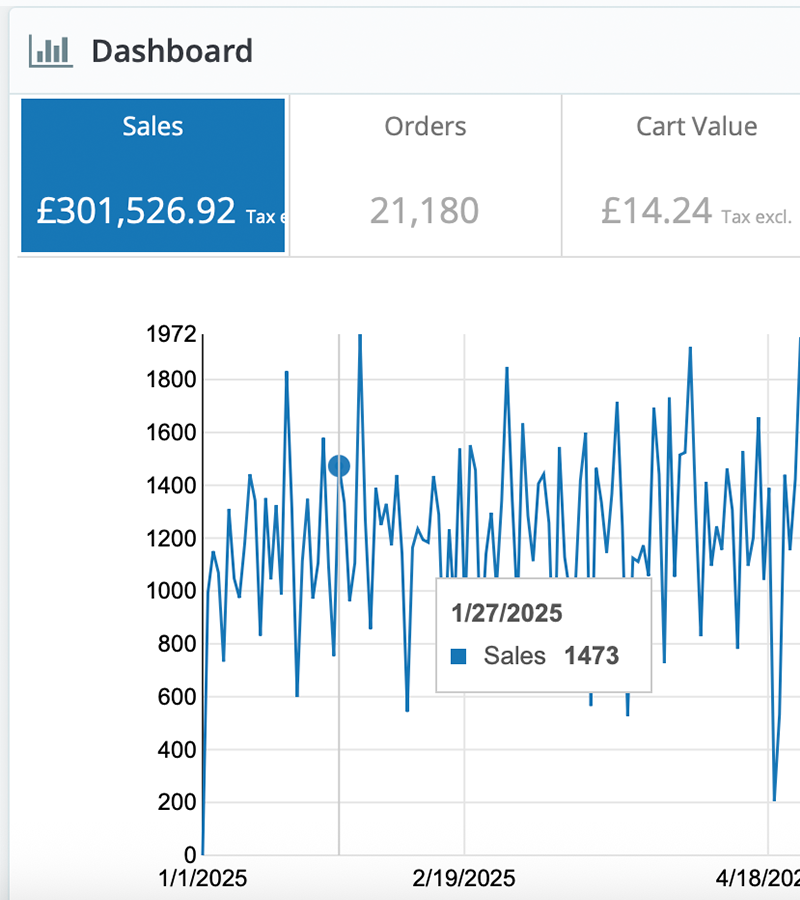This screenshot has width=800, height=900.
Task: Click the blue Sales swatch in tooltip
Action: 459,657
